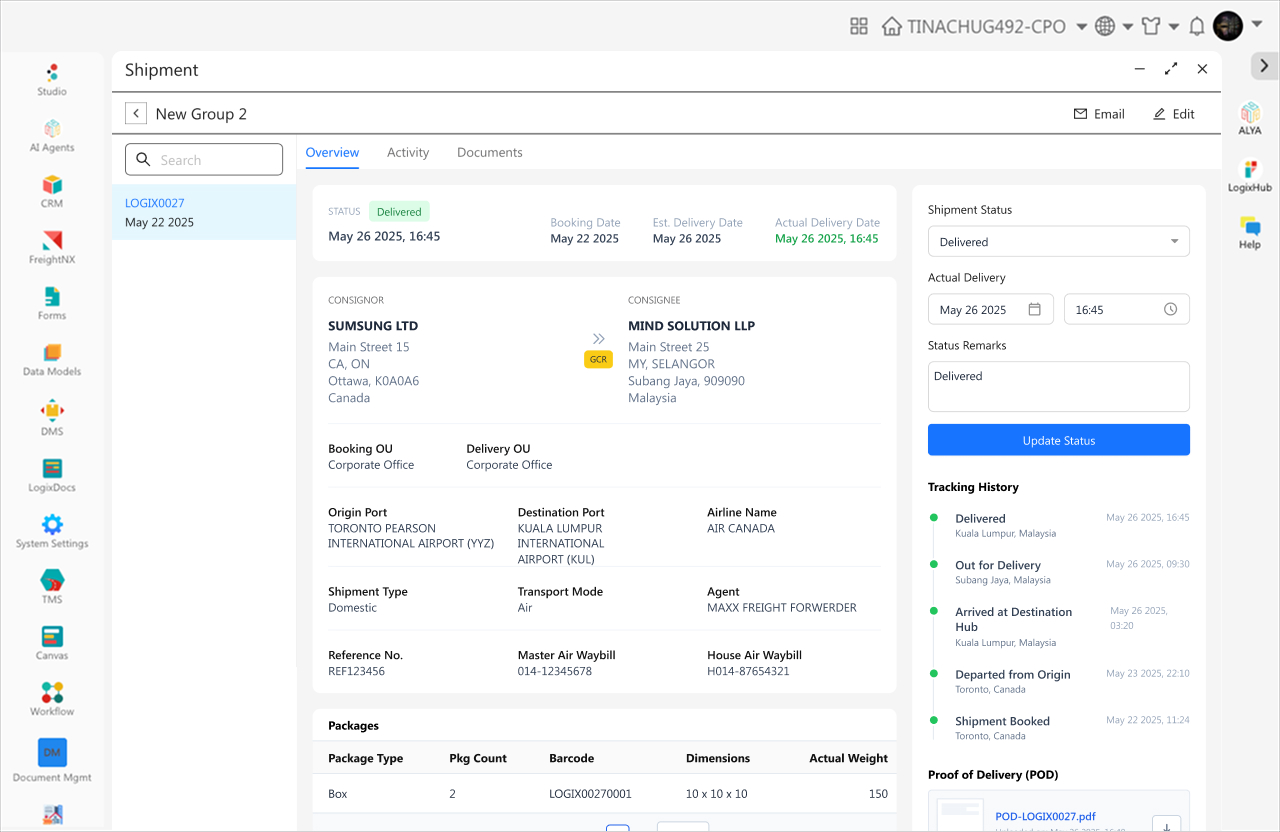
Task: Click Shipment Booked tracking entry
Action: (x=1002, y=721)
